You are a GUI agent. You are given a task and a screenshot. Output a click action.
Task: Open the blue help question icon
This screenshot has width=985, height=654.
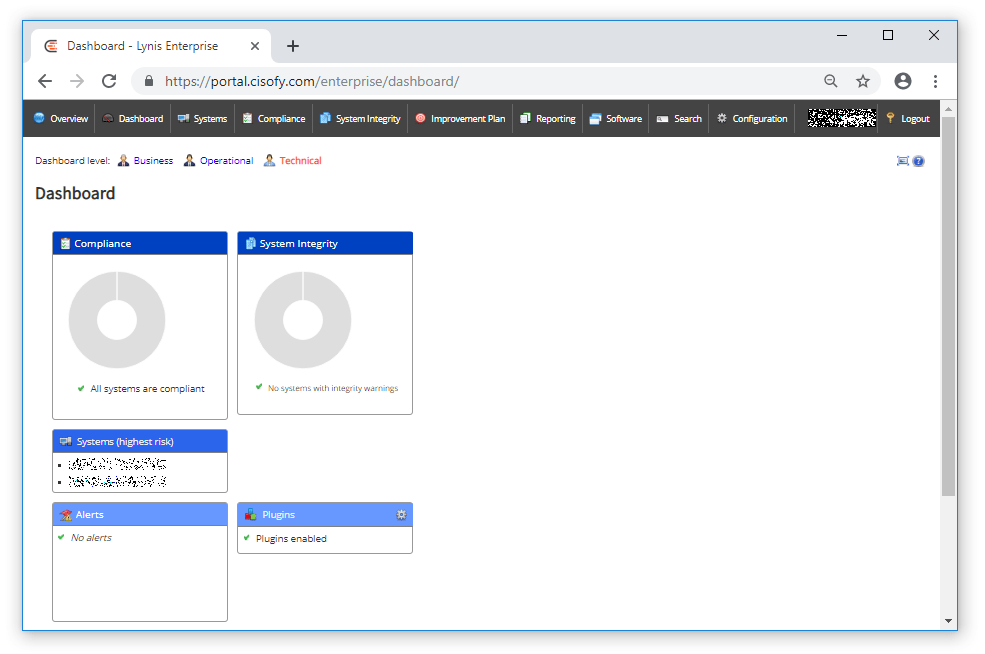tap(918, 161)
